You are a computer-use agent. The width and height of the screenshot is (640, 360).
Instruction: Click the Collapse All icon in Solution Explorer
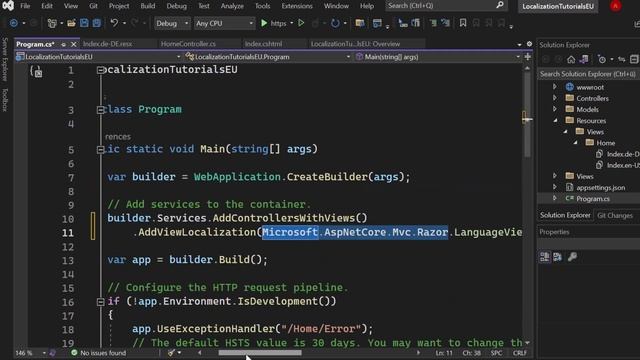634,60
